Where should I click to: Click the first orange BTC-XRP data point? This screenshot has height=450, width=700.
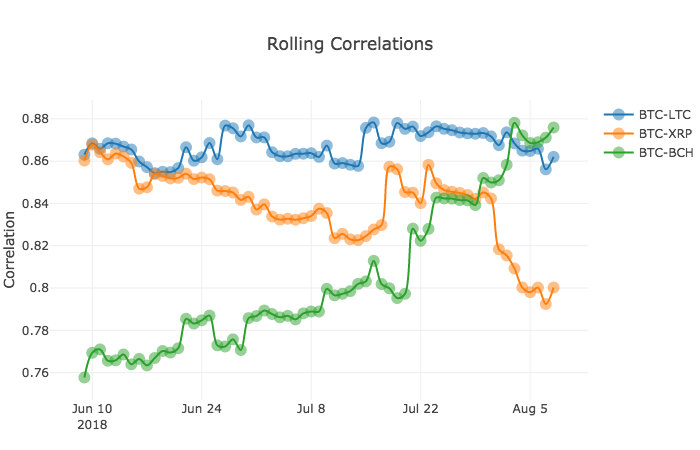tap(84, 161)
